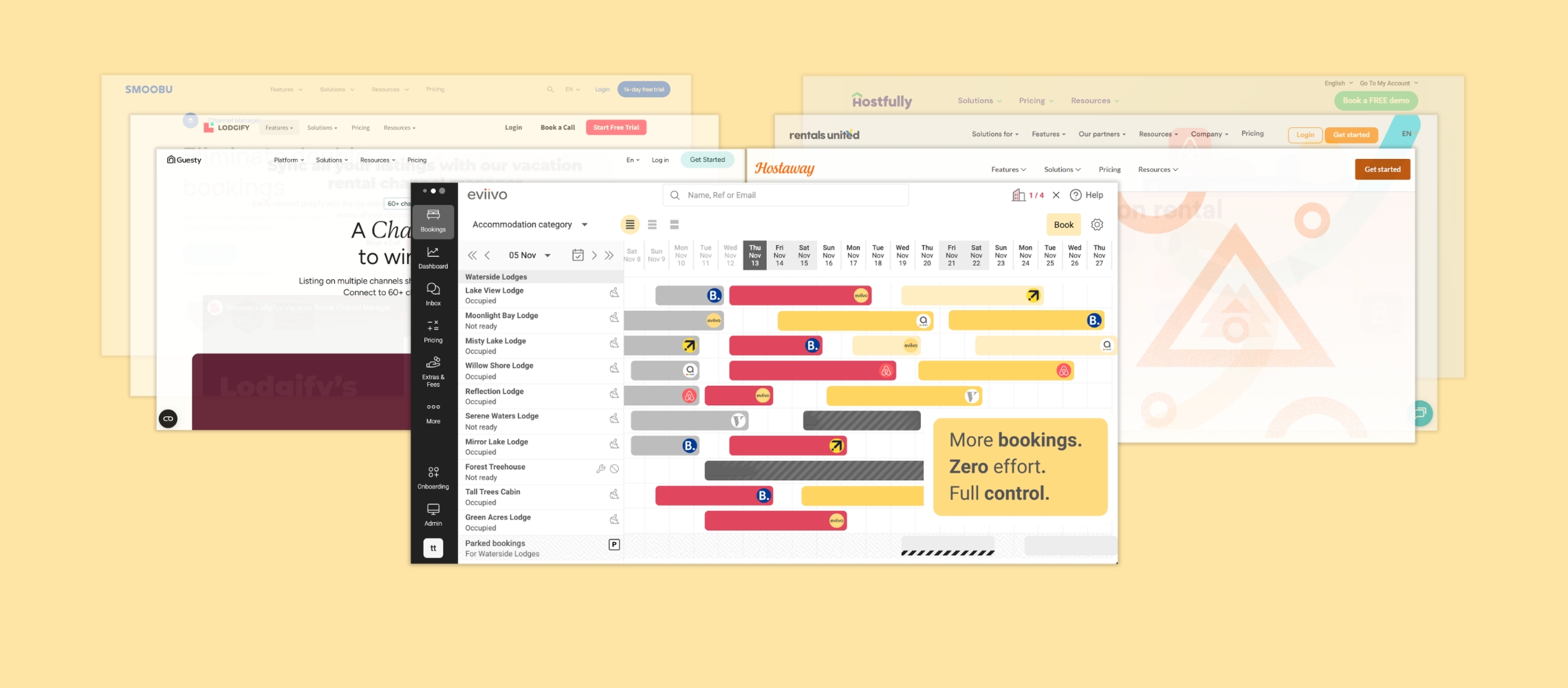The image size is (1568, 688).
Task: Click the Book button
Action: click(1063, 225)
